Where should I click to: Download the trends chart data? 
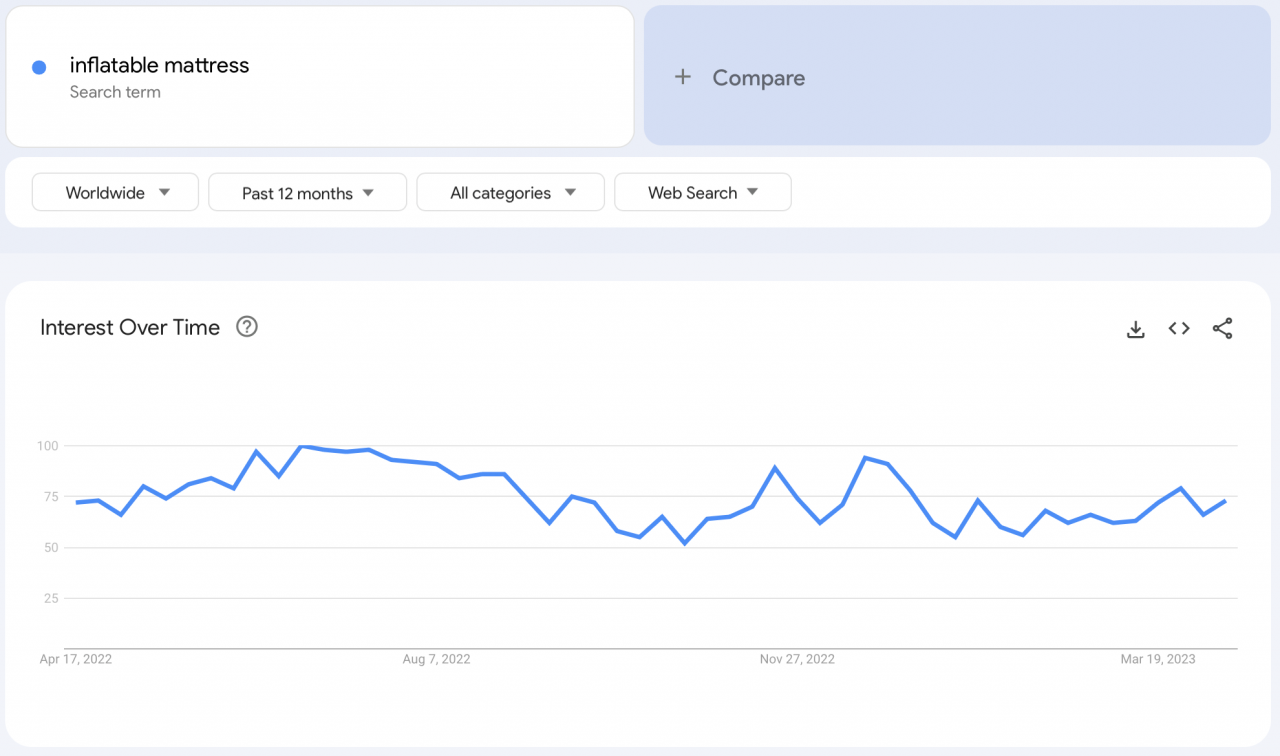pyautogui.click(x=1135, y=328)
